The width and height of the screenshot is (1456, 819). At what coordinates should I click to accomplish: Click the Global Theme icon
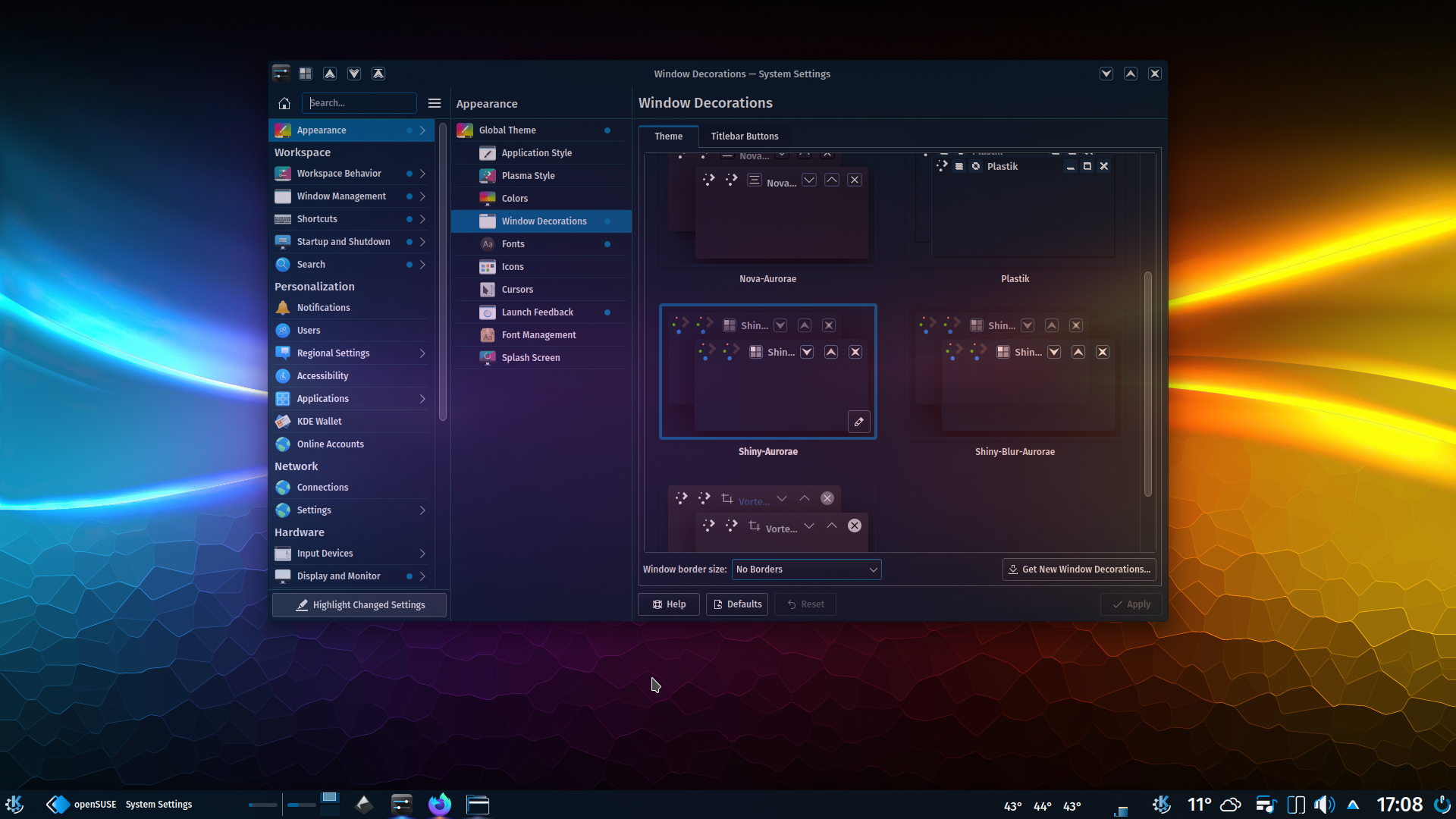465,130
